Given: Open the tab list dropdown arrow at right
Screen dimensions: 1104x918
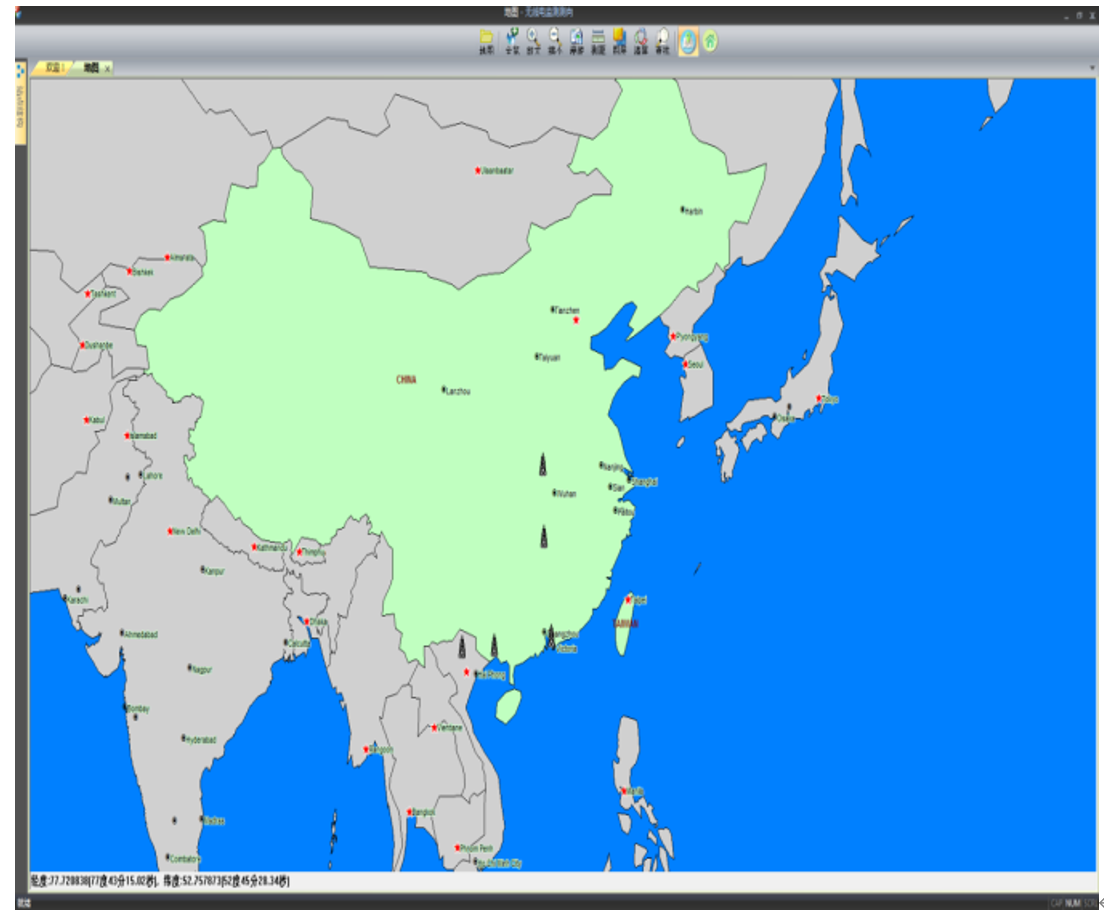Looking at the screenshot, I should click(1091, 68).
